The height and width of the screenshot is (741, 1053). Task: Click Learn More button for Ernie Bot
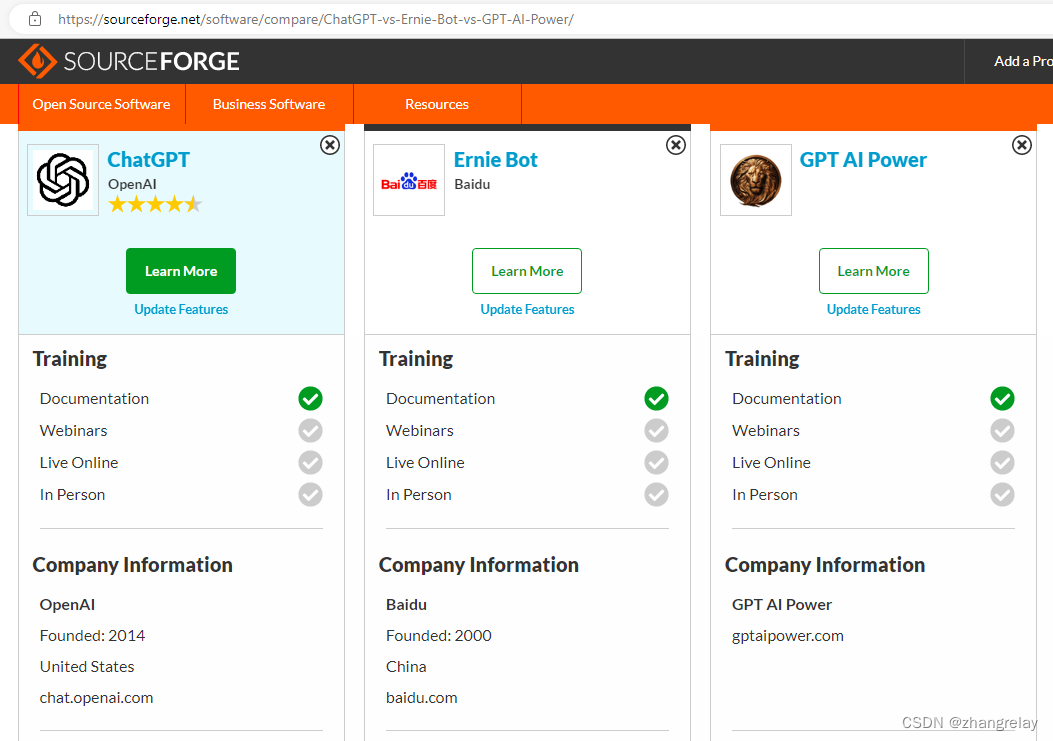tap(527, 271)
